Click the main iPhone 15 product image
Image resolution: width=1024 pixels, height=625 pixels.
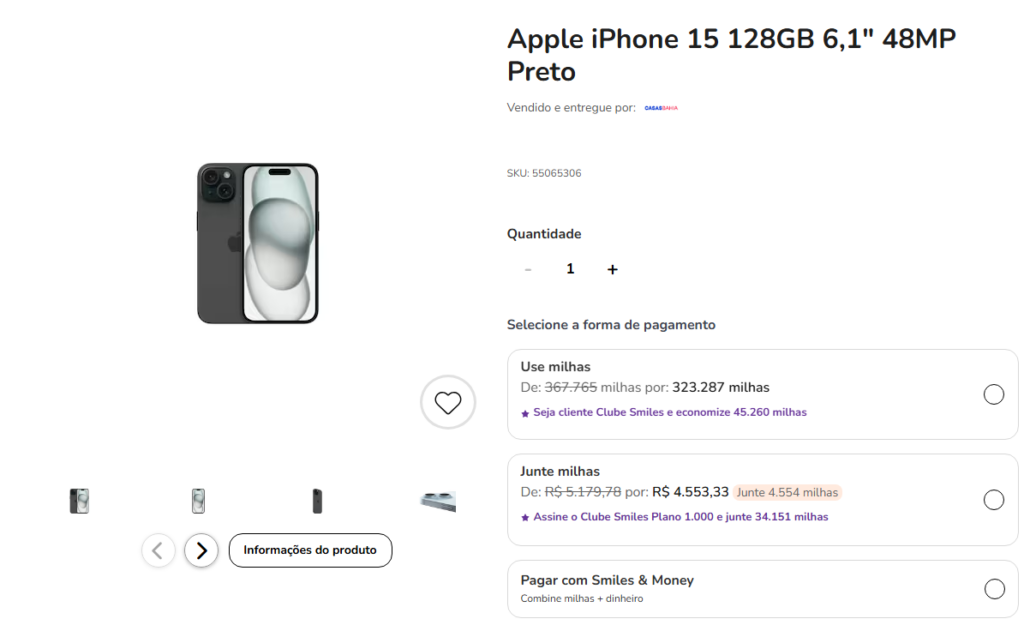click(257, 243)
